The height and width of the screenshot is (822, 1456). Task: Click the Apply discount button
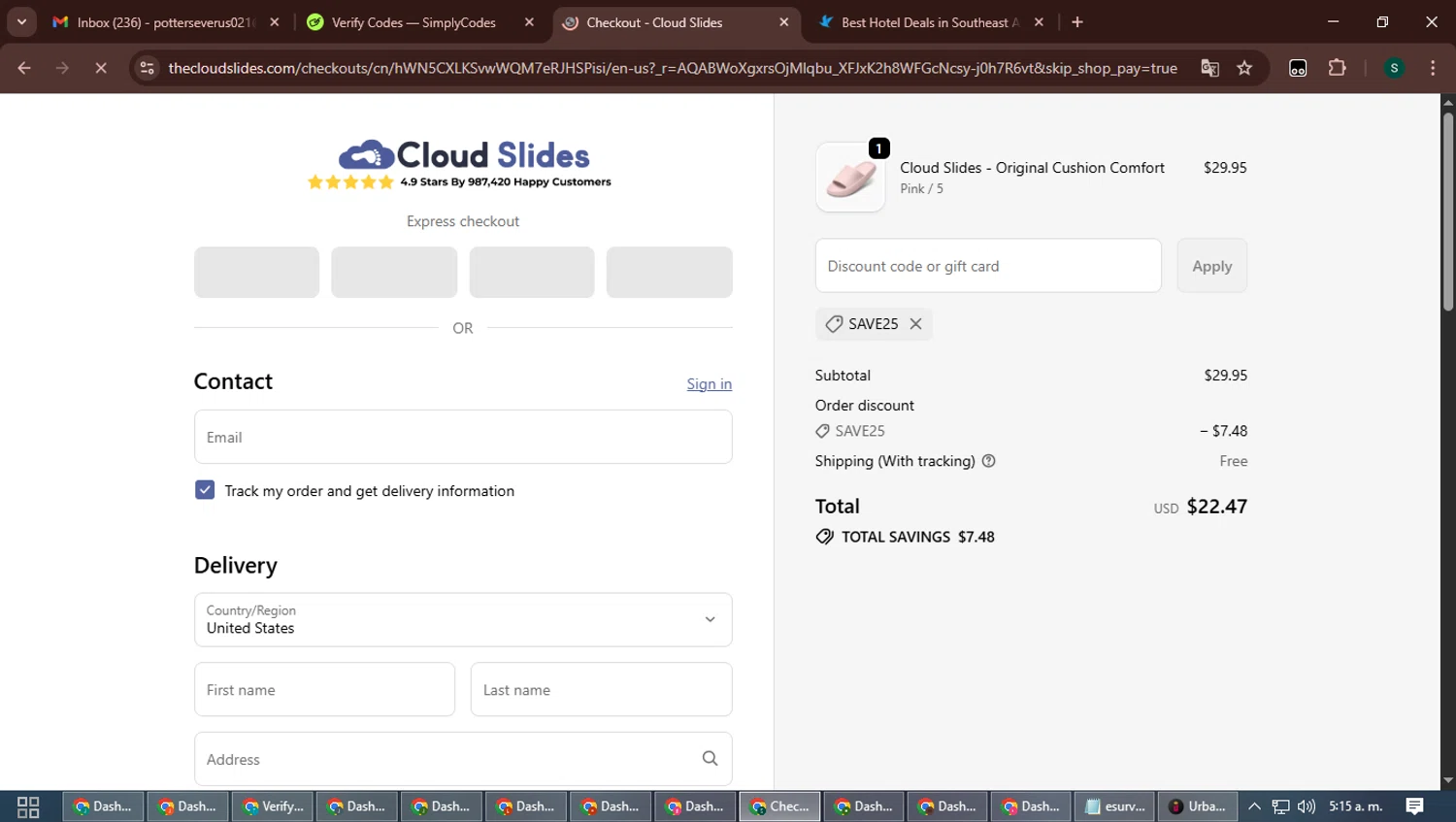coord(1211,266)
